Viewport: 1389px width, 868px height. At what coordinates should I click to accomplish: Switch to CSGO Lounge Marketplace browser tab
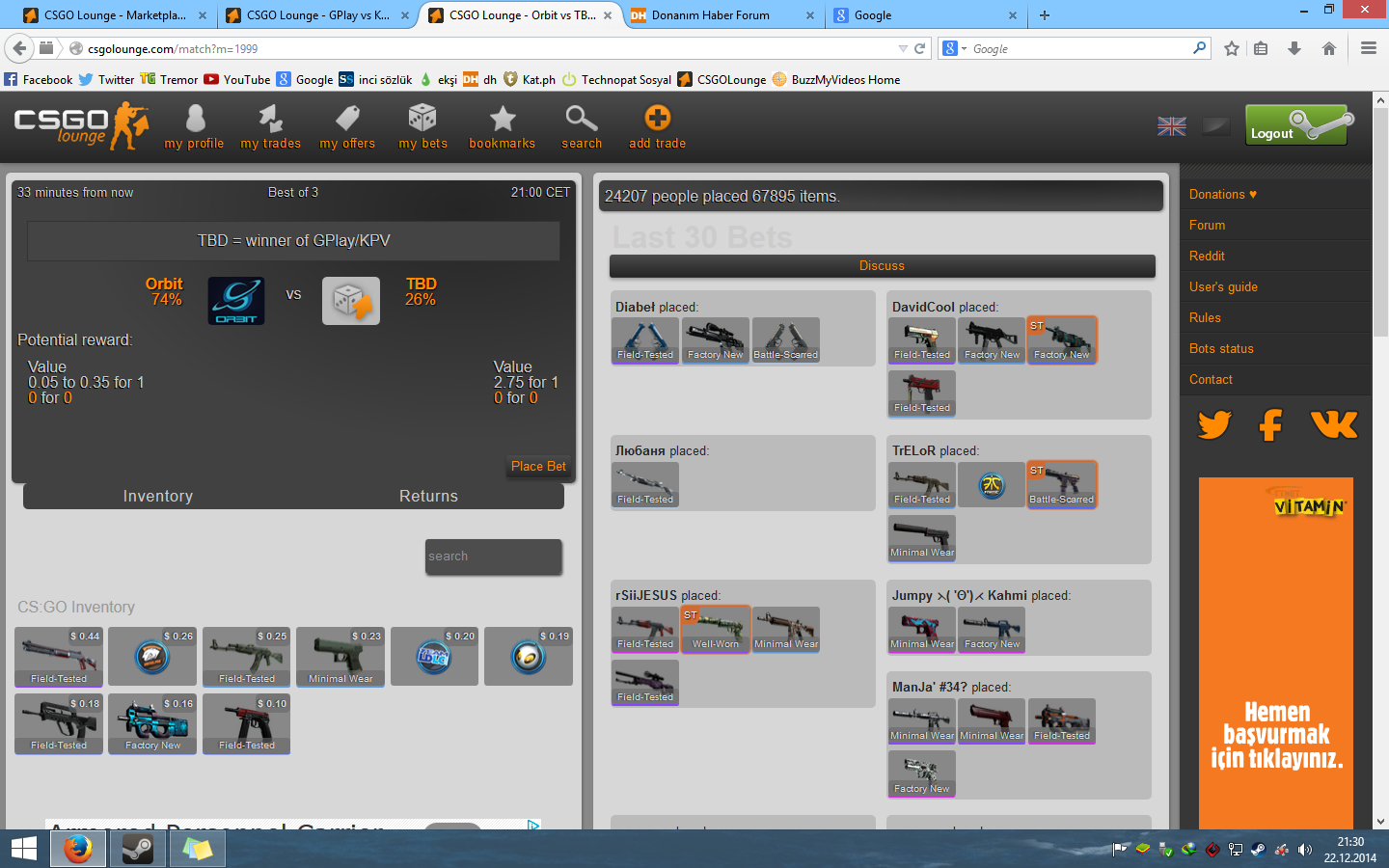(x=114, y=14)
